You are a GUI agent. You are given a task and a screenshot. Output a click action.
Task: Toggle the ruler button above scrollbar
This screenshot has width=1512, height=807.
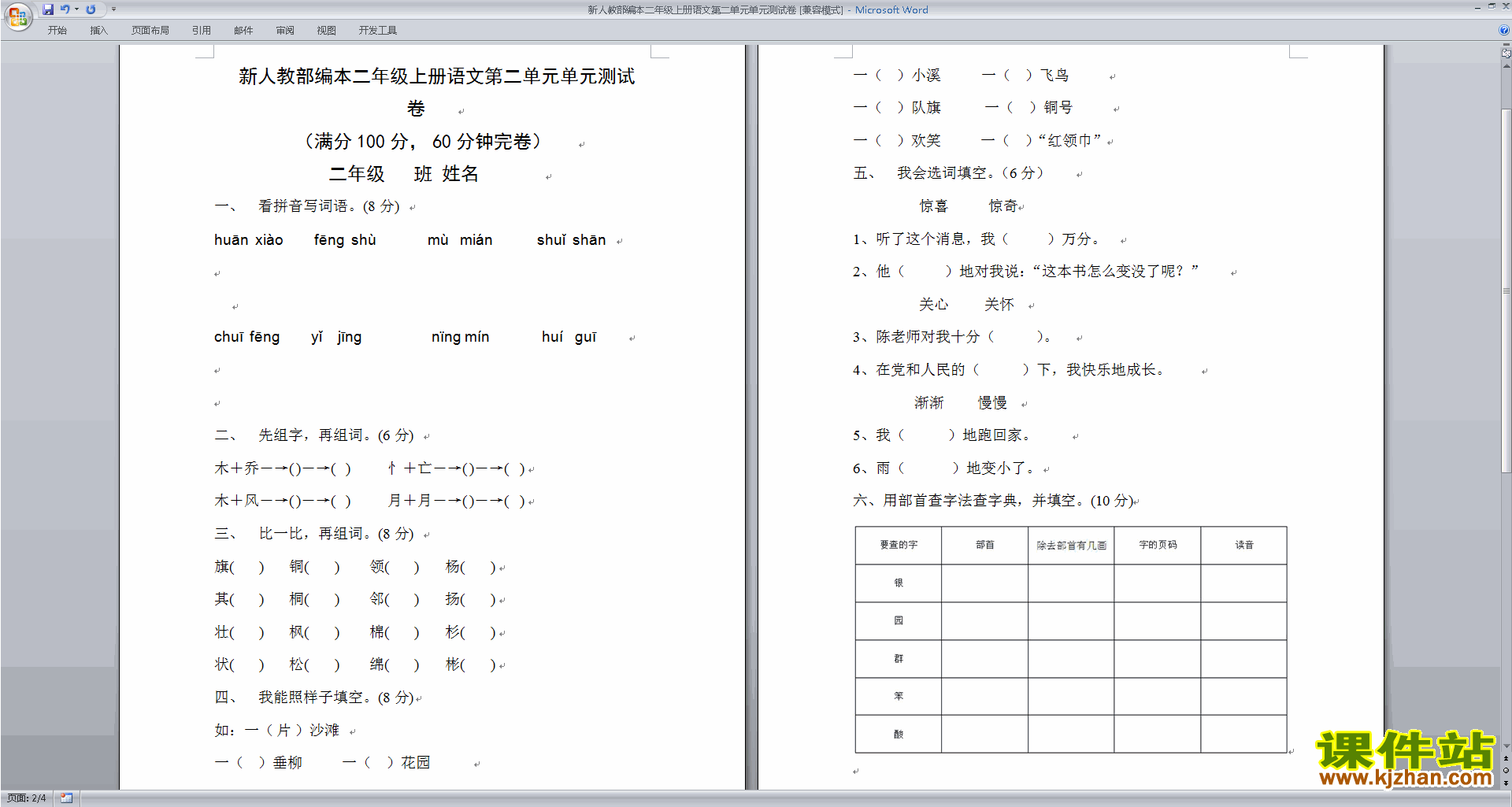1506,54
